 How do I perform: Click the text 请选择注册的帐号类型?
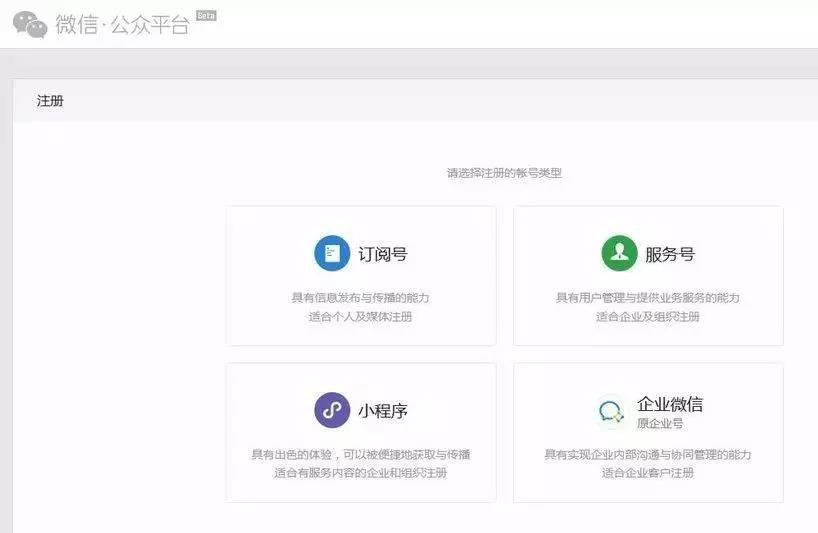click(504, 173)
